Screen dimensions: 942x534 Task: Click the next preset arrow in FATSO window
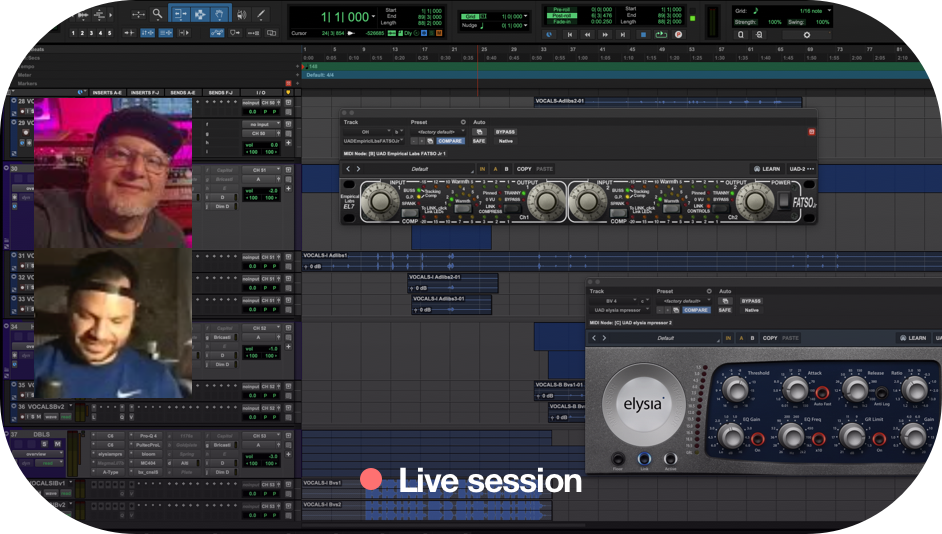[359, 169]
